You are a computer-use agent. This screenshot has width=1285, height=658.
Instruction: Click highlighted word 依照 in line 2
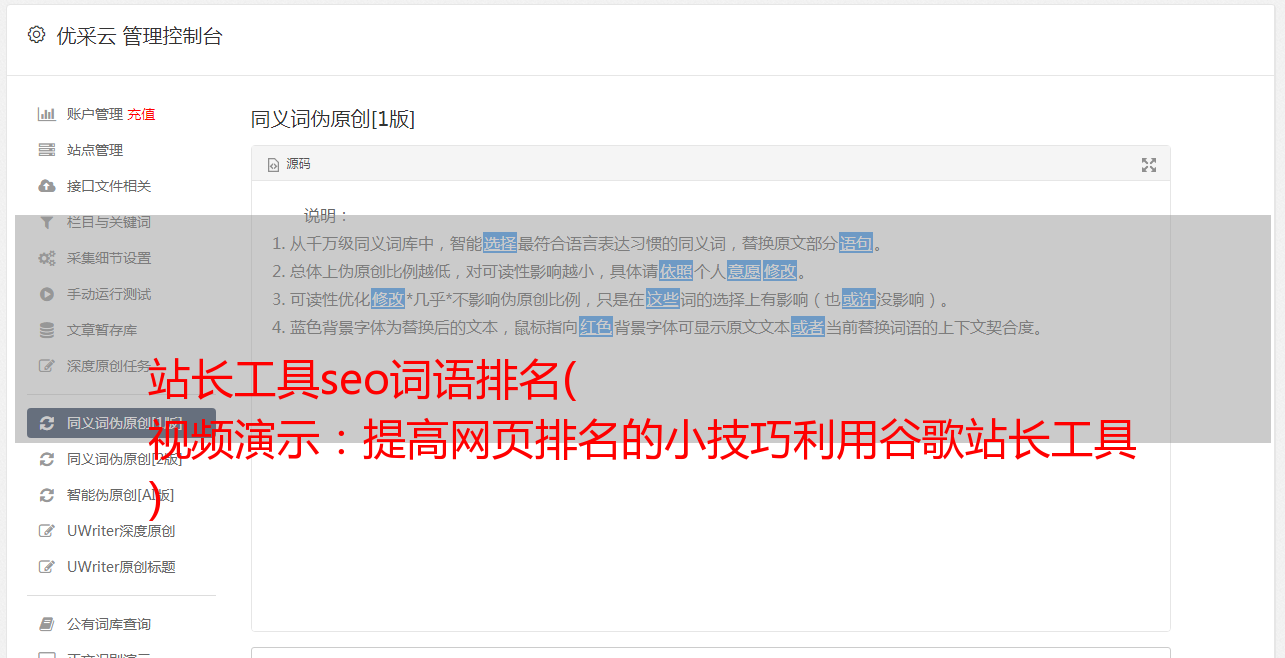pyautogui.click(x=676, y=271)
